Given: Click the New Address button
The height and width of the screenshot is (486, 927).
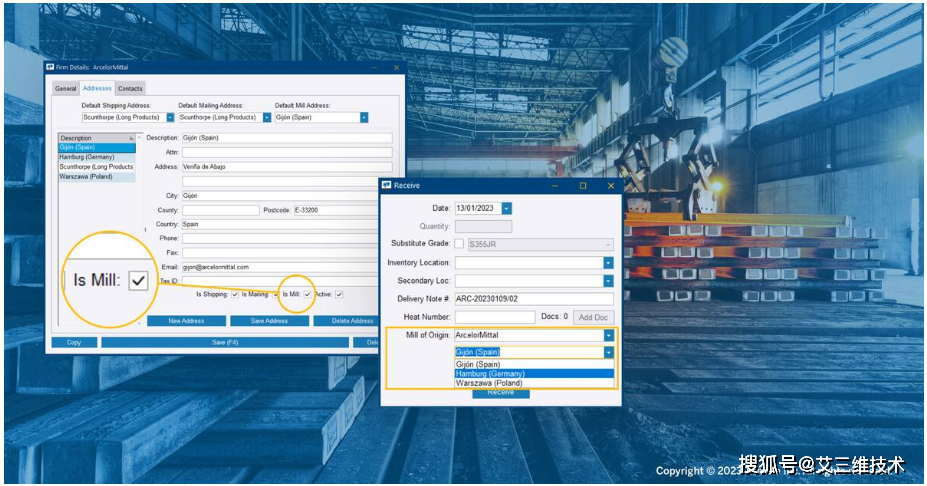Looking at the screenshot, I should pyautogui.click(x=186, y=321).
